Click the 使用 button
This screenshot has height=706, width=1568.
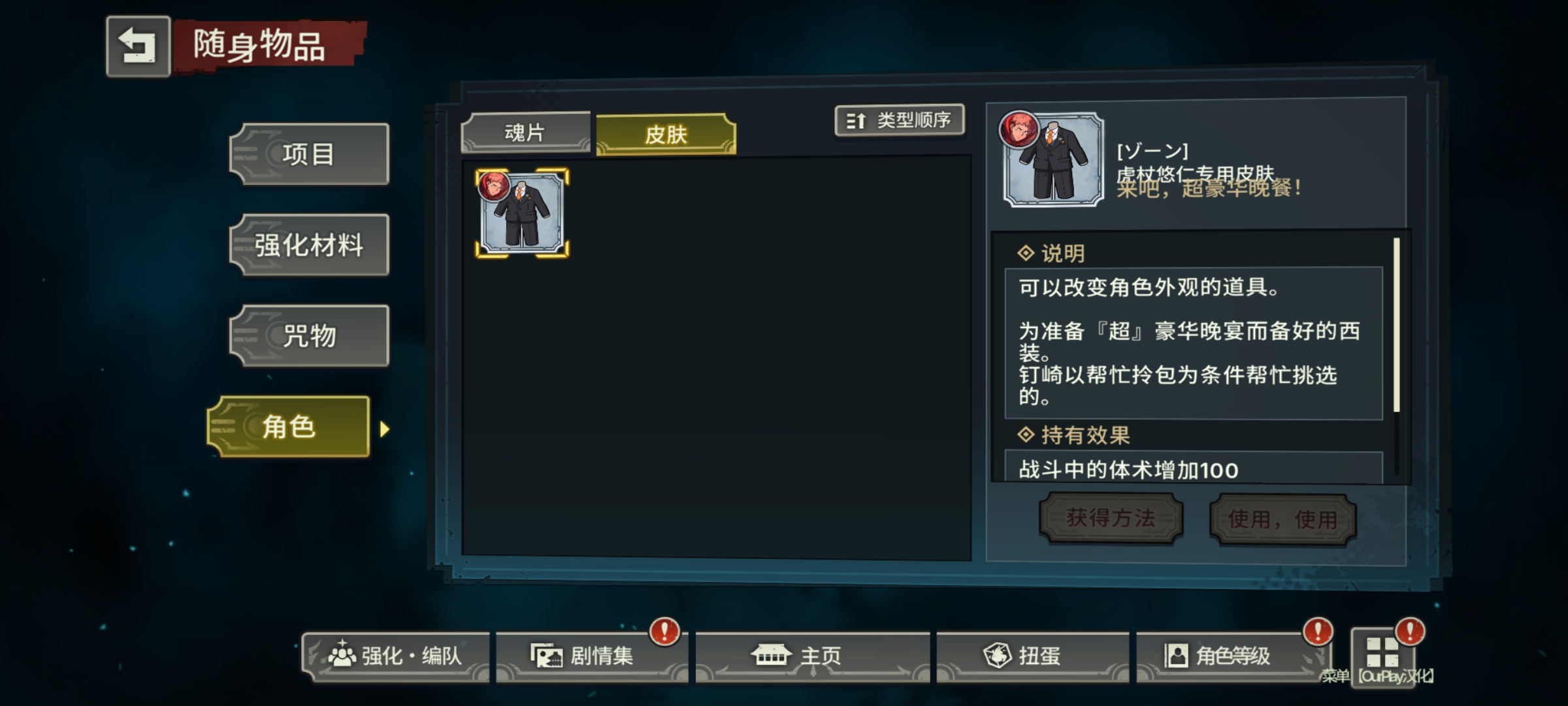1282,520
